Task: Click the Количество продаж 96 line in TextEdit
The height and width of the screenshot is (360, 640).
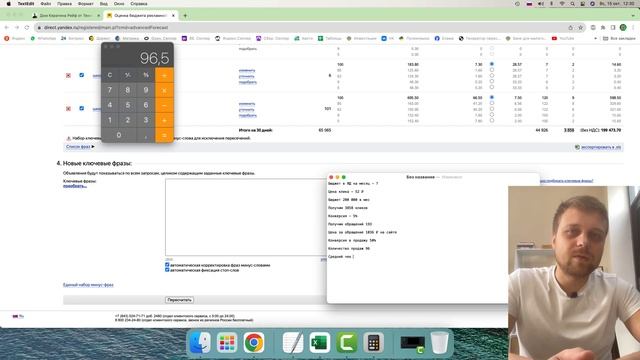Action: pyautogui.click(x=349, y=249)
